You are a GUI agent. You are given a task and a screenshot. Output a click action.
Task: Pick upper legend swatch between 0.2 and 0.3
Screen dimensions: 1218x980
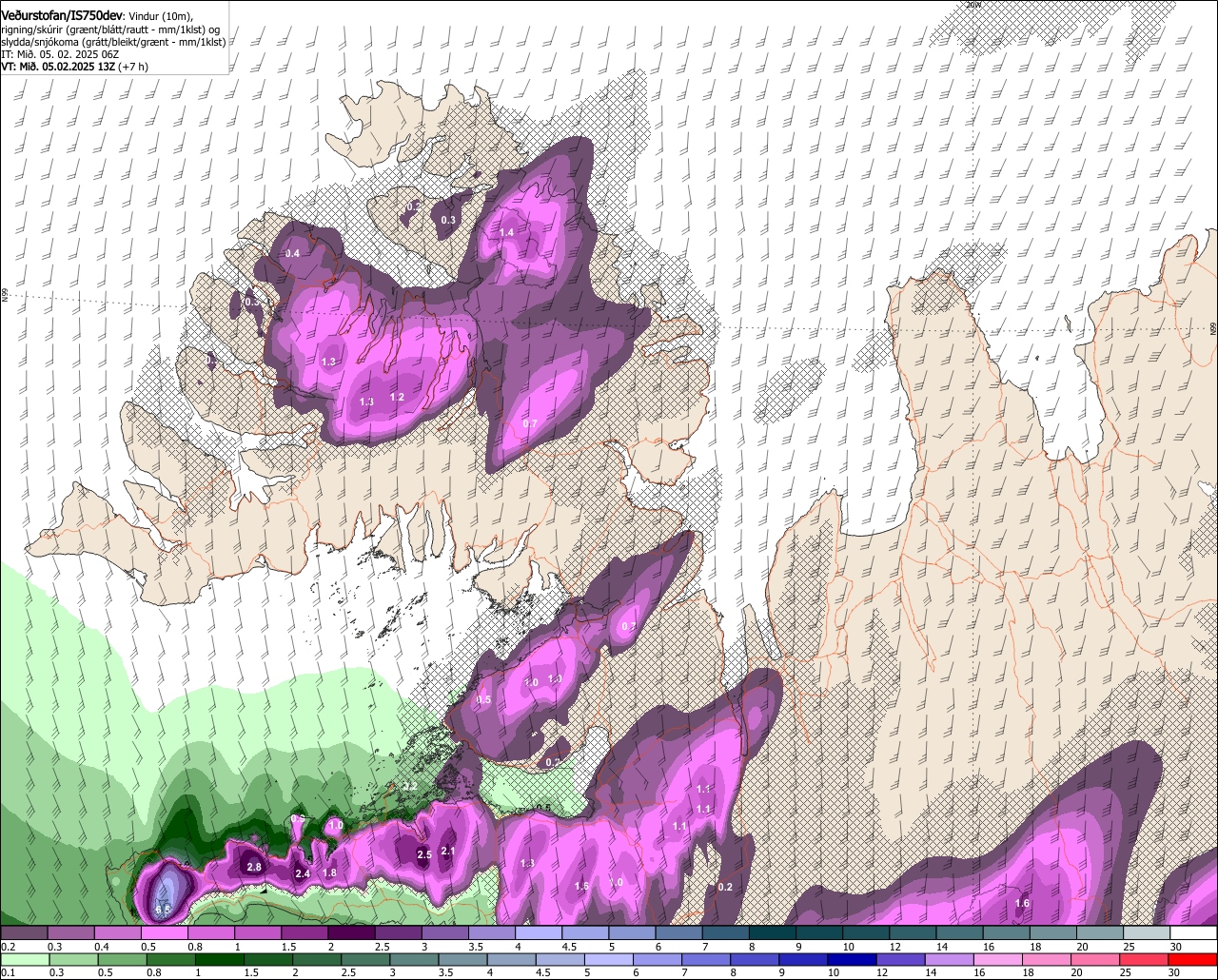point(24,933)
